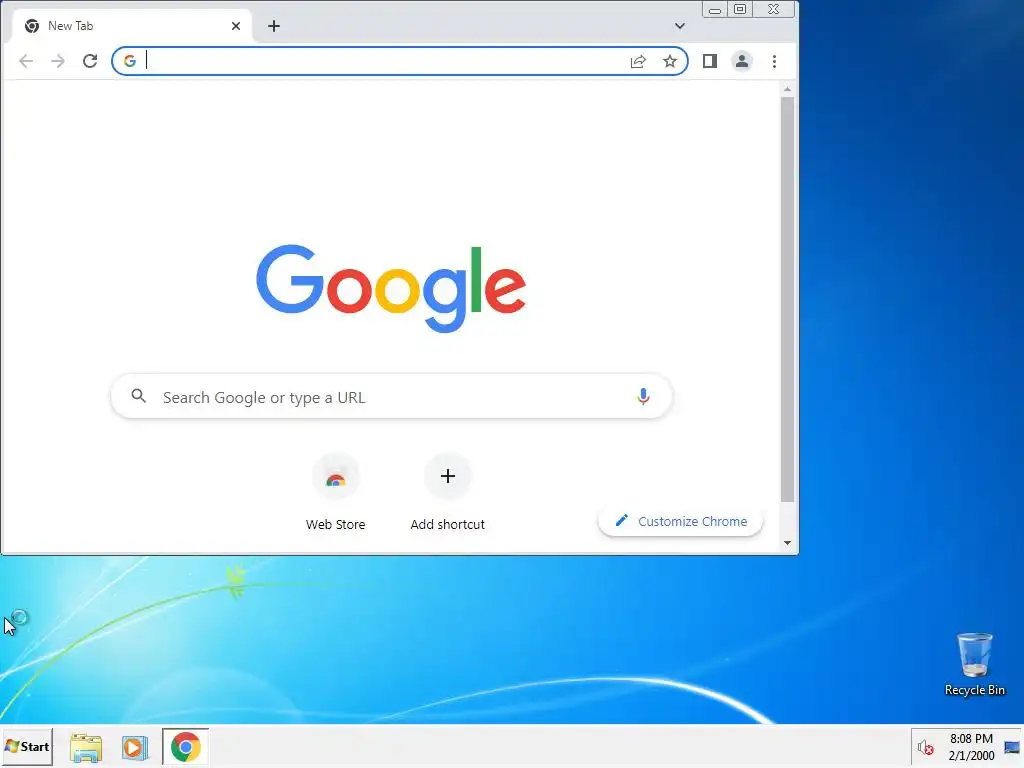This screenshot has height=768, width=1024.
Task: Click the Add shortcut label text
Action: pos(447,524)
